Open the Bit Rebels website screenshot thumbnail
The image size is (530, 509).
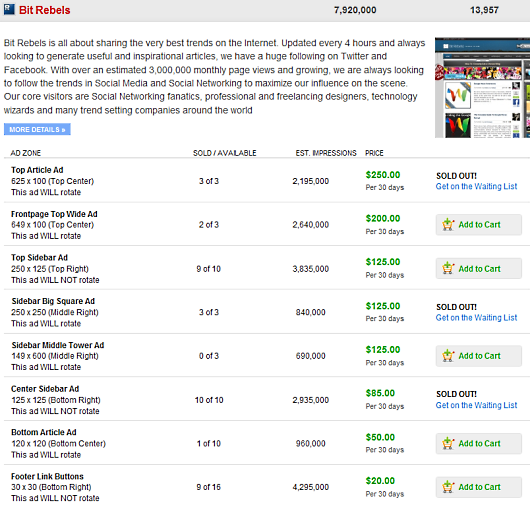482,88
